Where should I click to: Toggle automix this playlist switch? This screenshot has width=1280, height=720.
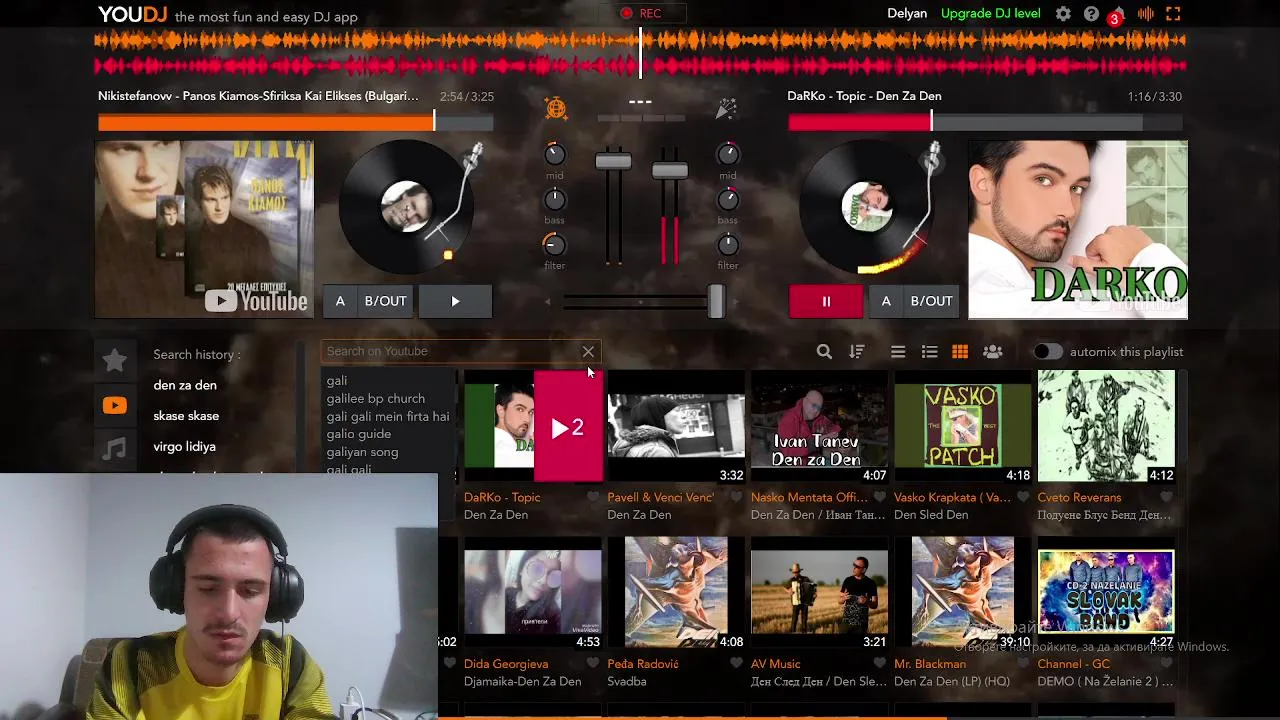coord(1047,352)
